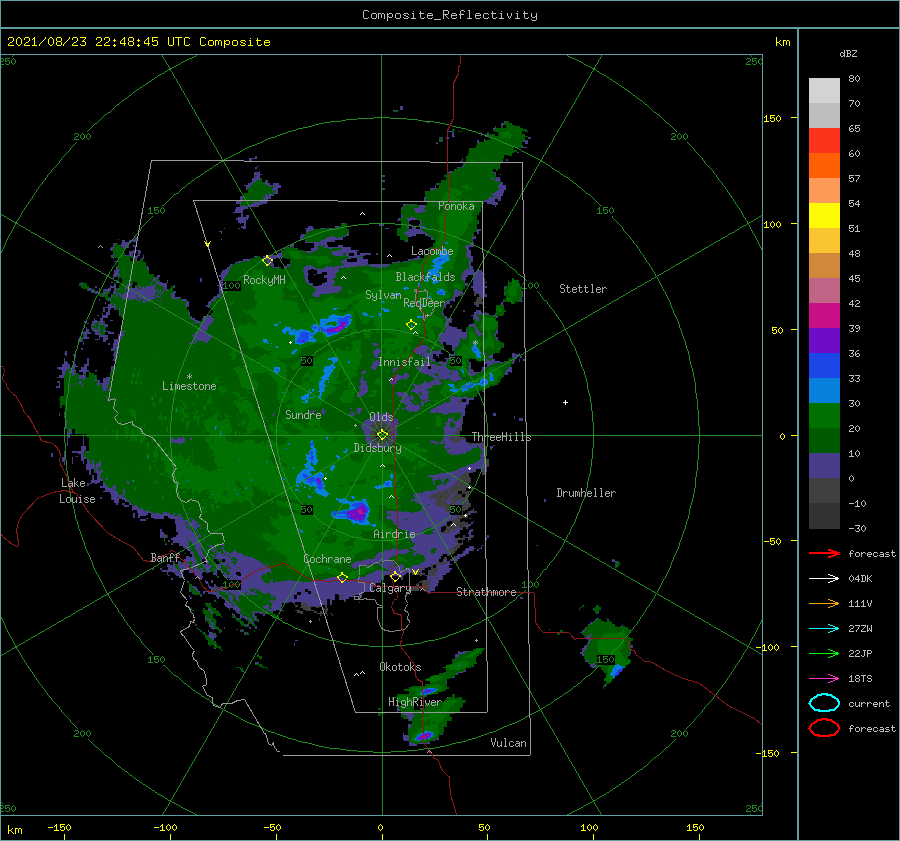Select the Limestone label
This screenshot has height=841, width=900.
click(189, 386)
